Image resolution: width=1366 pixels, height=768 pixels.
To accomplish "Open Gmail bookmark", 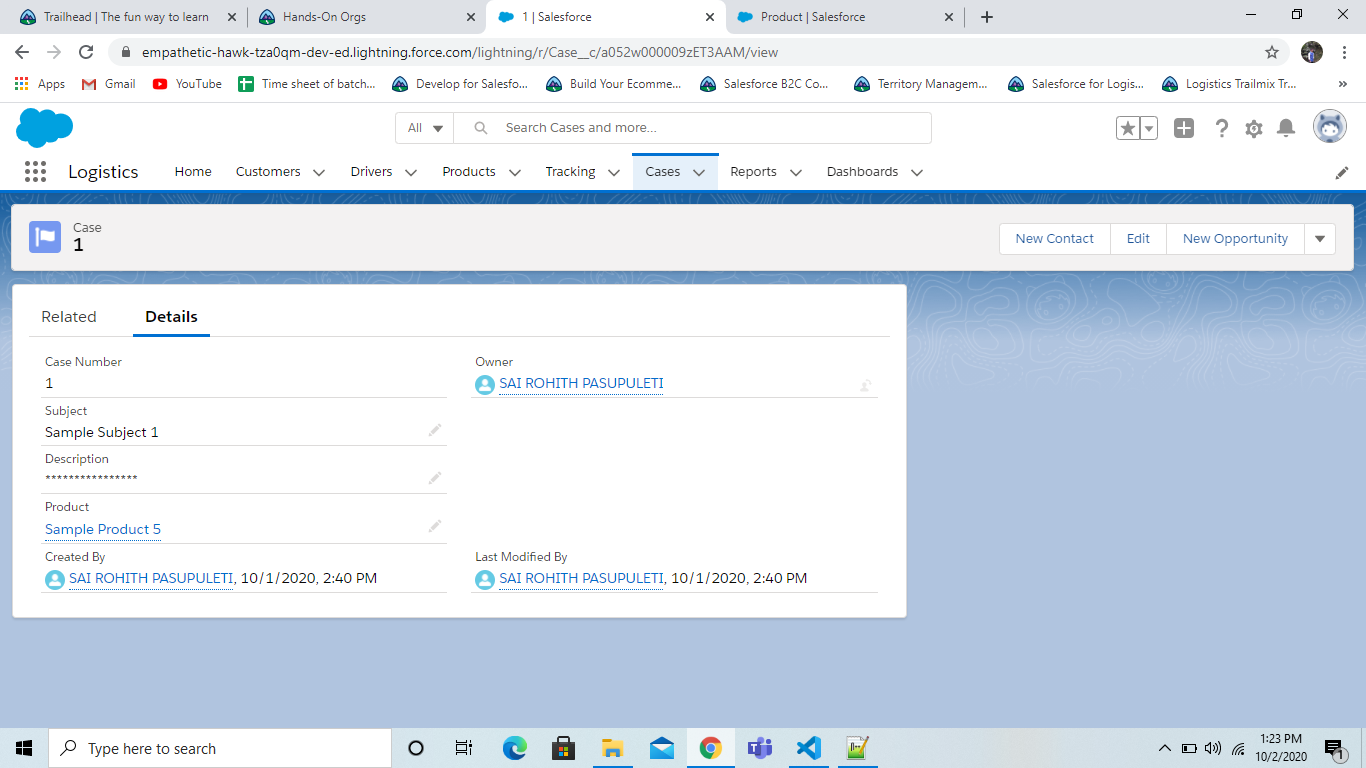I will tap(108, 84).
